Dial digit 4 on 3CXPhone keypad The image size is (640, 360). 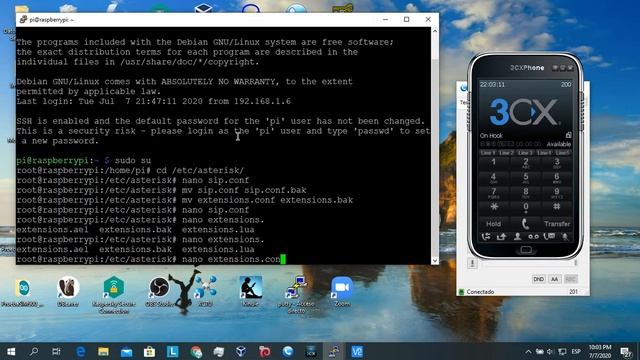[493, 178]
